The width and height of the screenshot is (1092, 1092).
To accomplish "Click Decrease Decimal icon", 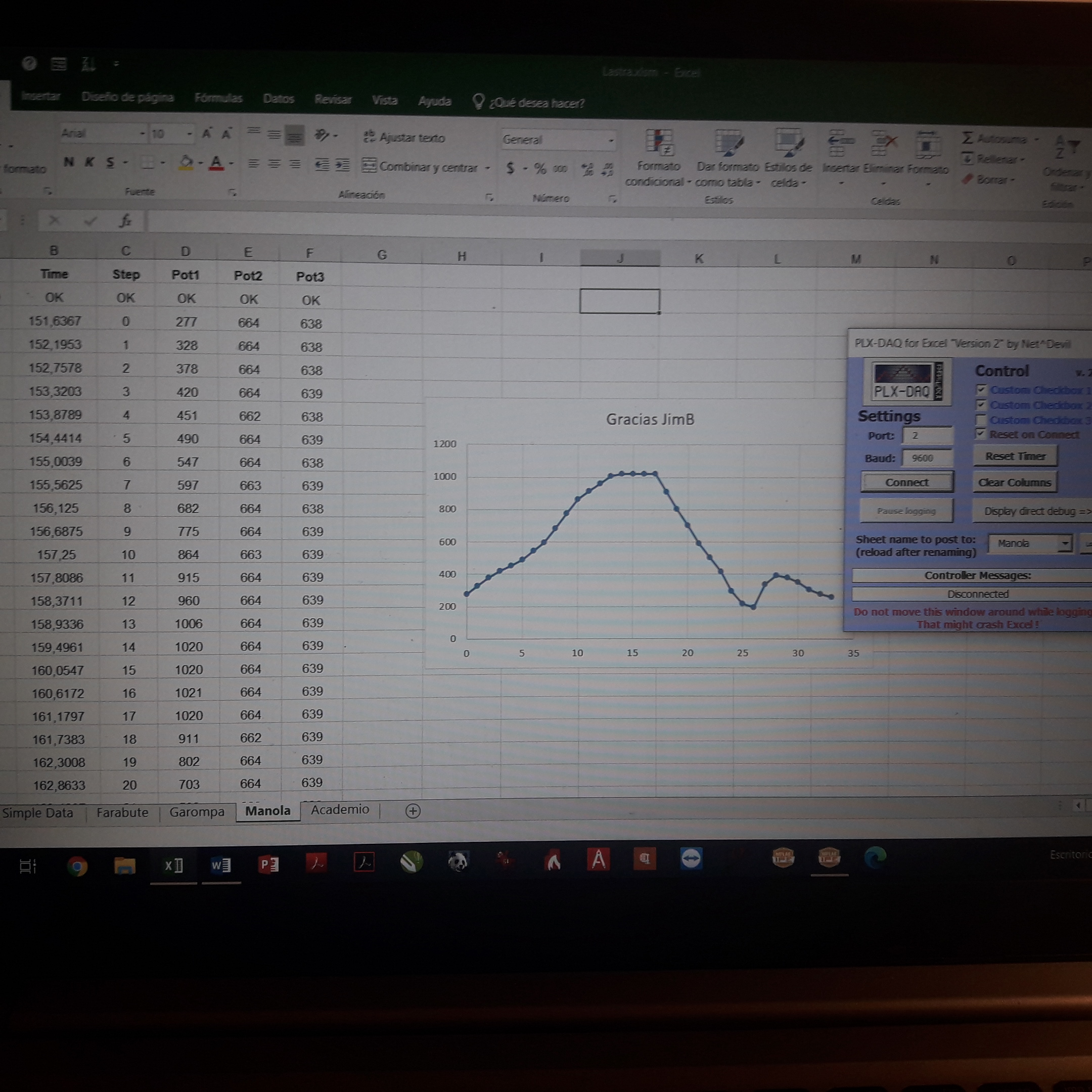I will coord(608,169).
